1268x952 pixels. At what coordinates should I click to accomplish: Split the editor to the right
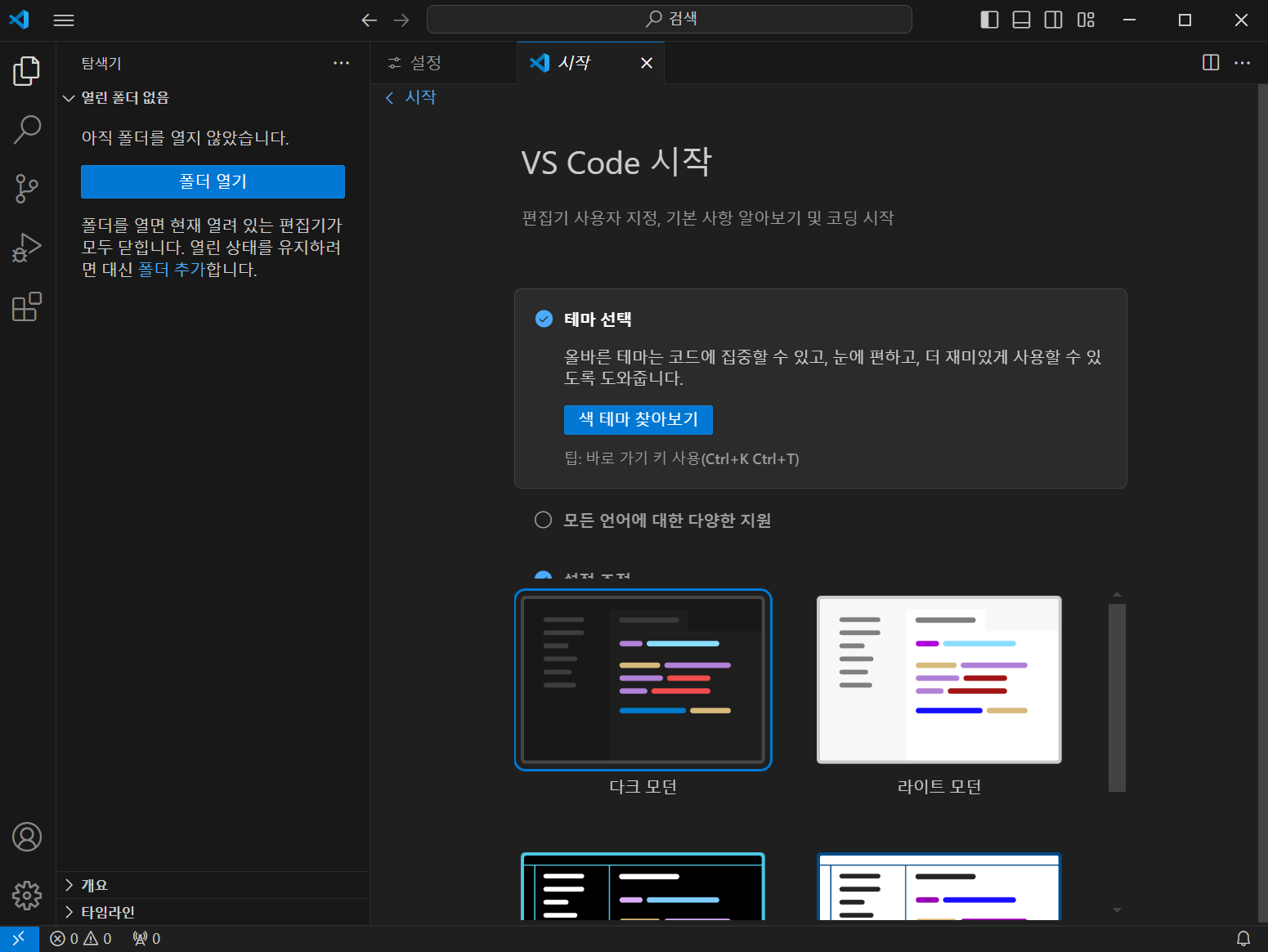[x=1211, y=62]
